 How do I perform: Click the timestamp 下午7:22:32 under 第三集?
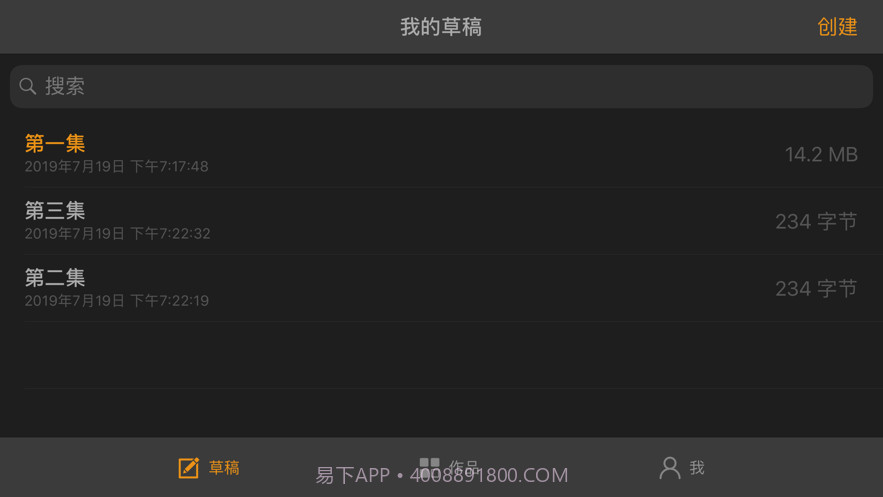click(171, 234)
